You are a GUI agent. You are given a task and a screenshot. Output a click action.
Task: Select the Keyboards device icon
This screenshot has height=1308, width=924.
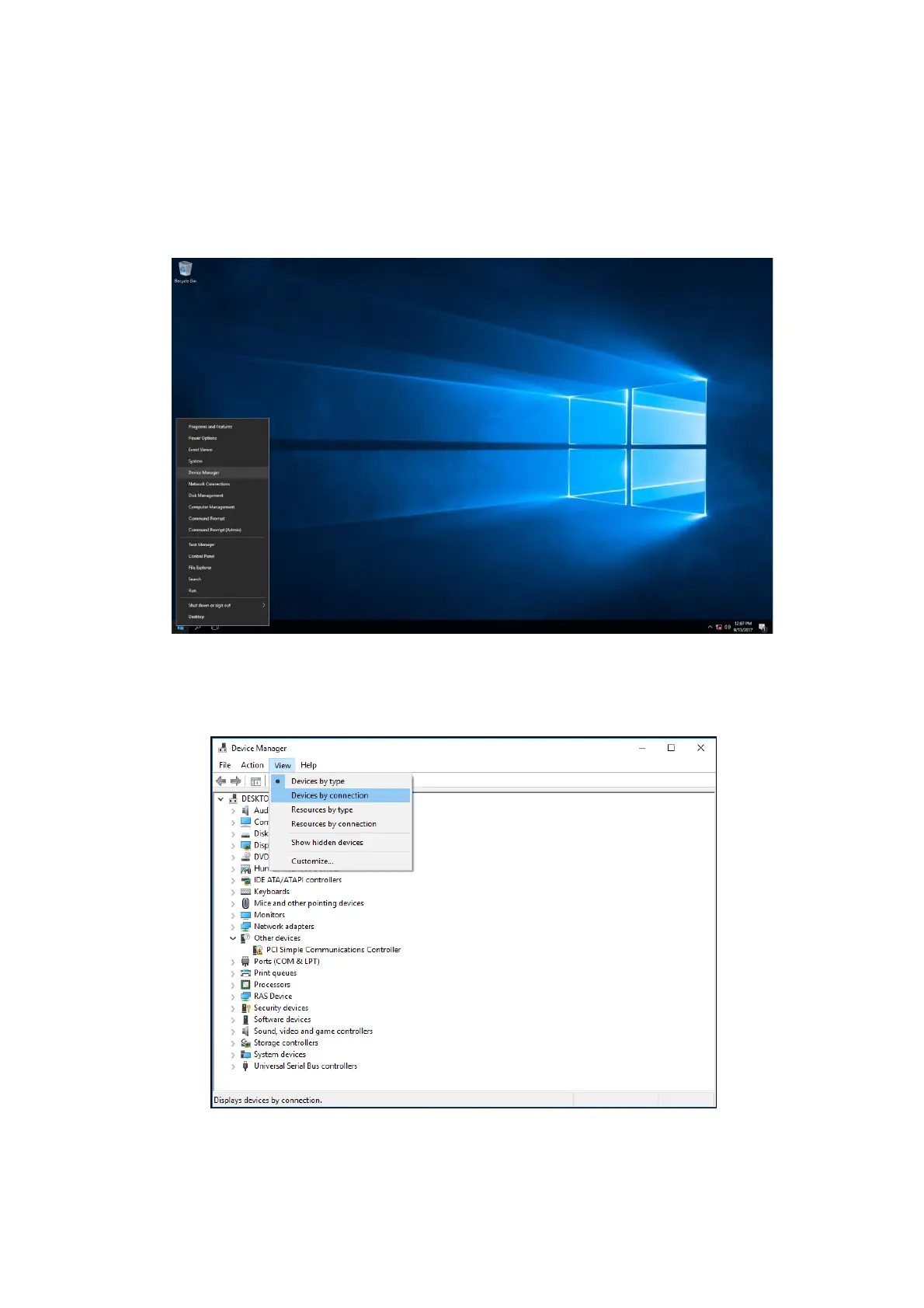click(245, 892)
